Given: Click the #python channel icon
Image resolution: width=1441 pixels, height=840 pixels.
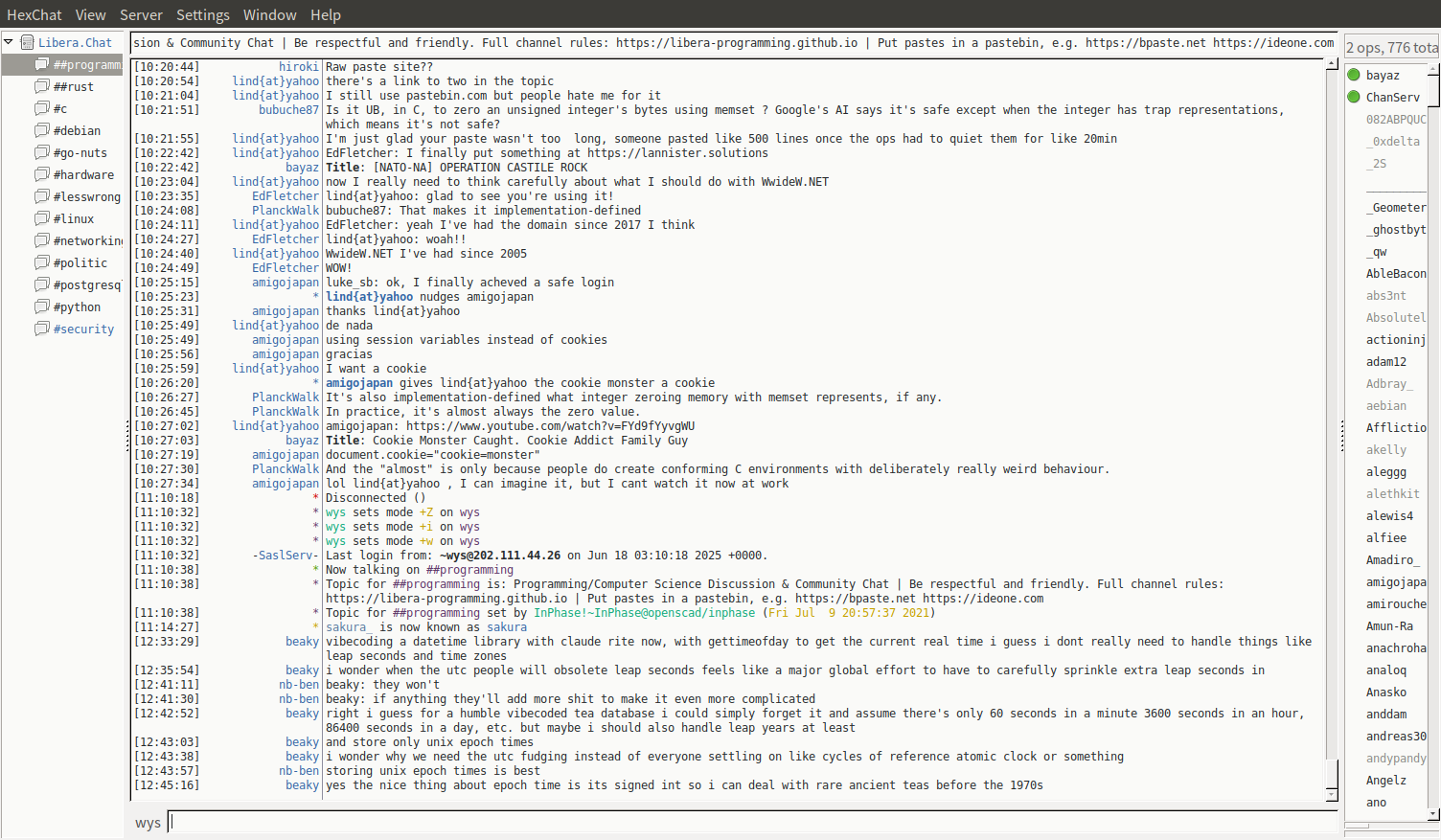Looking at the screenshot, I should [42, 306].
